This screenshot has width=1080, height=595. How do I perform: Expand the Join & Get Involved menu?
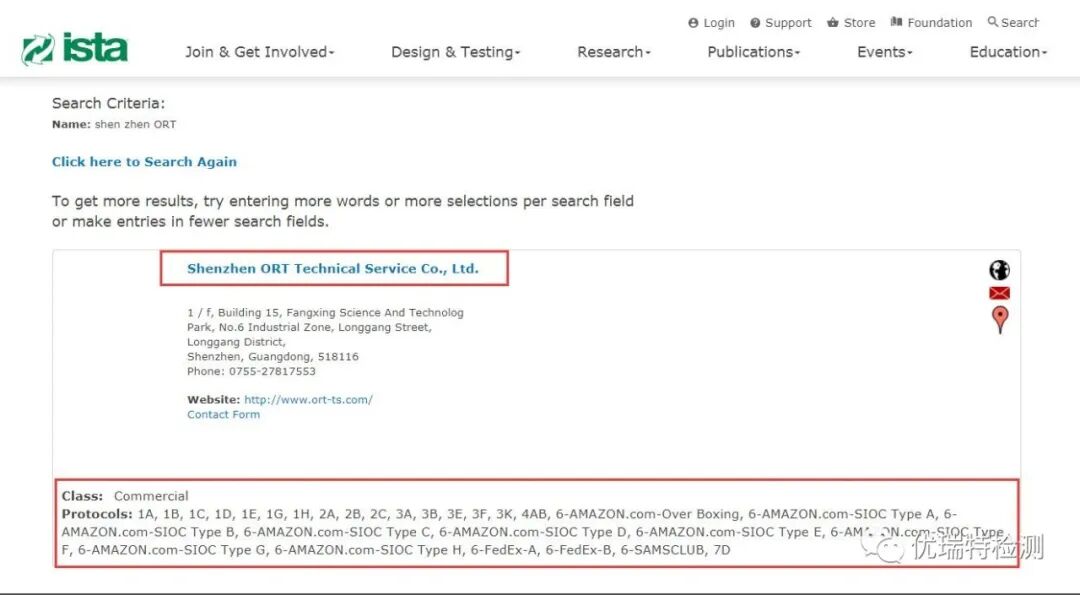coord(260,52)
